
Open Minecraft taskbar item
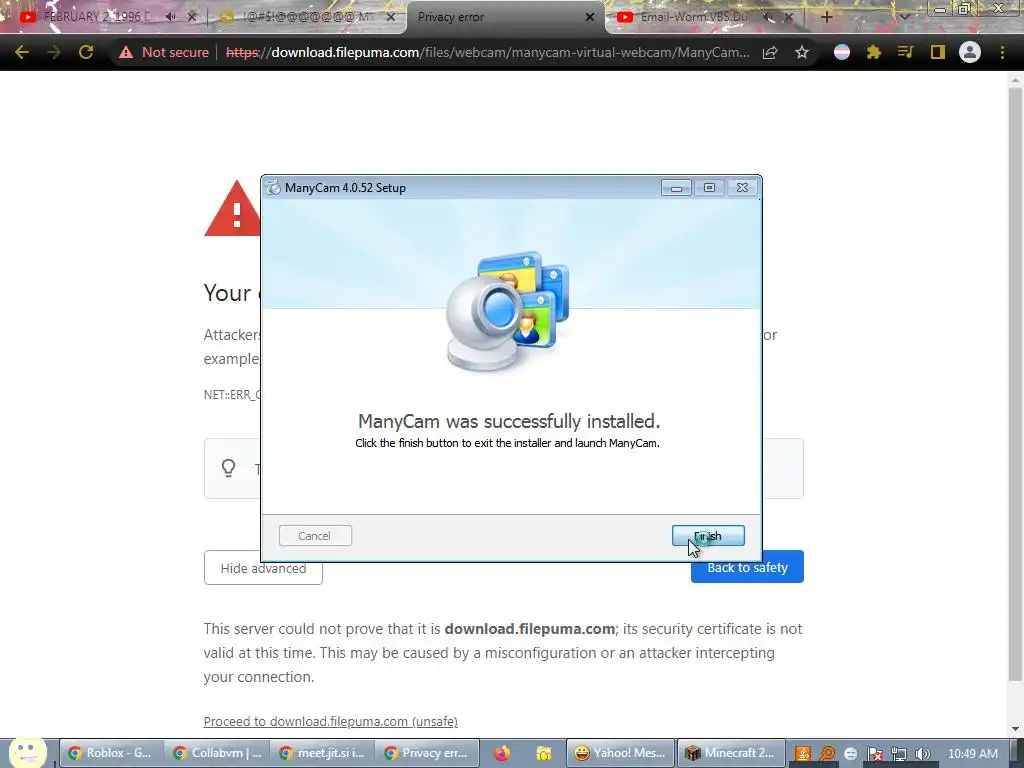coord(729,753)
